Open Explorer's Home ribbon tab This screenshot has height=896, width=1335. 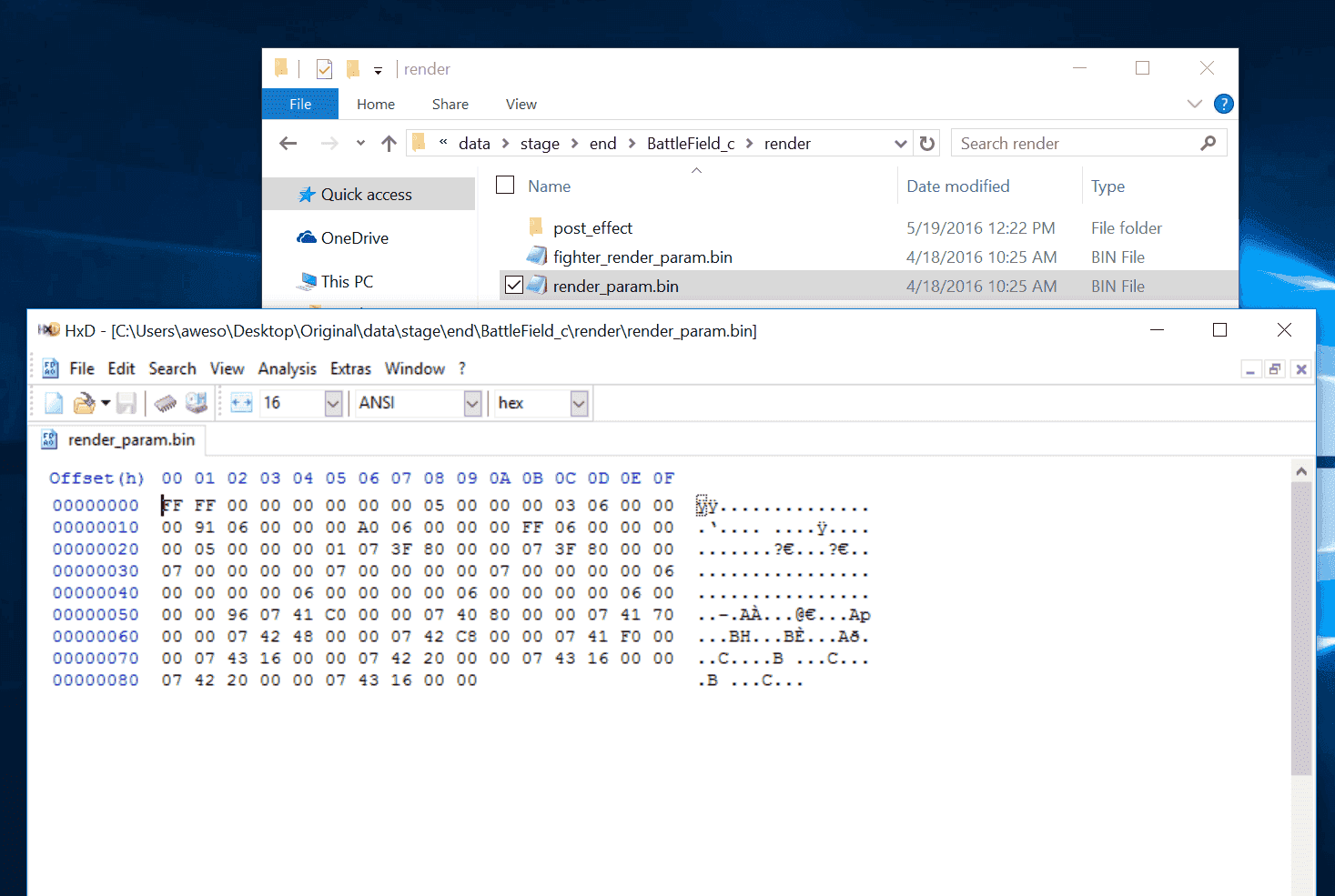376,104
